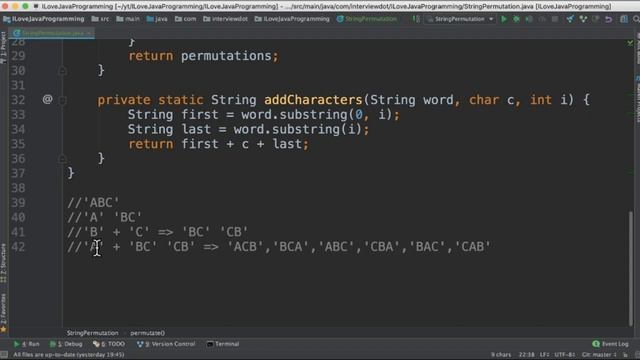
Task: Collapse the addCharacters method fold at line 32
Action: click(x=62, y=100)
